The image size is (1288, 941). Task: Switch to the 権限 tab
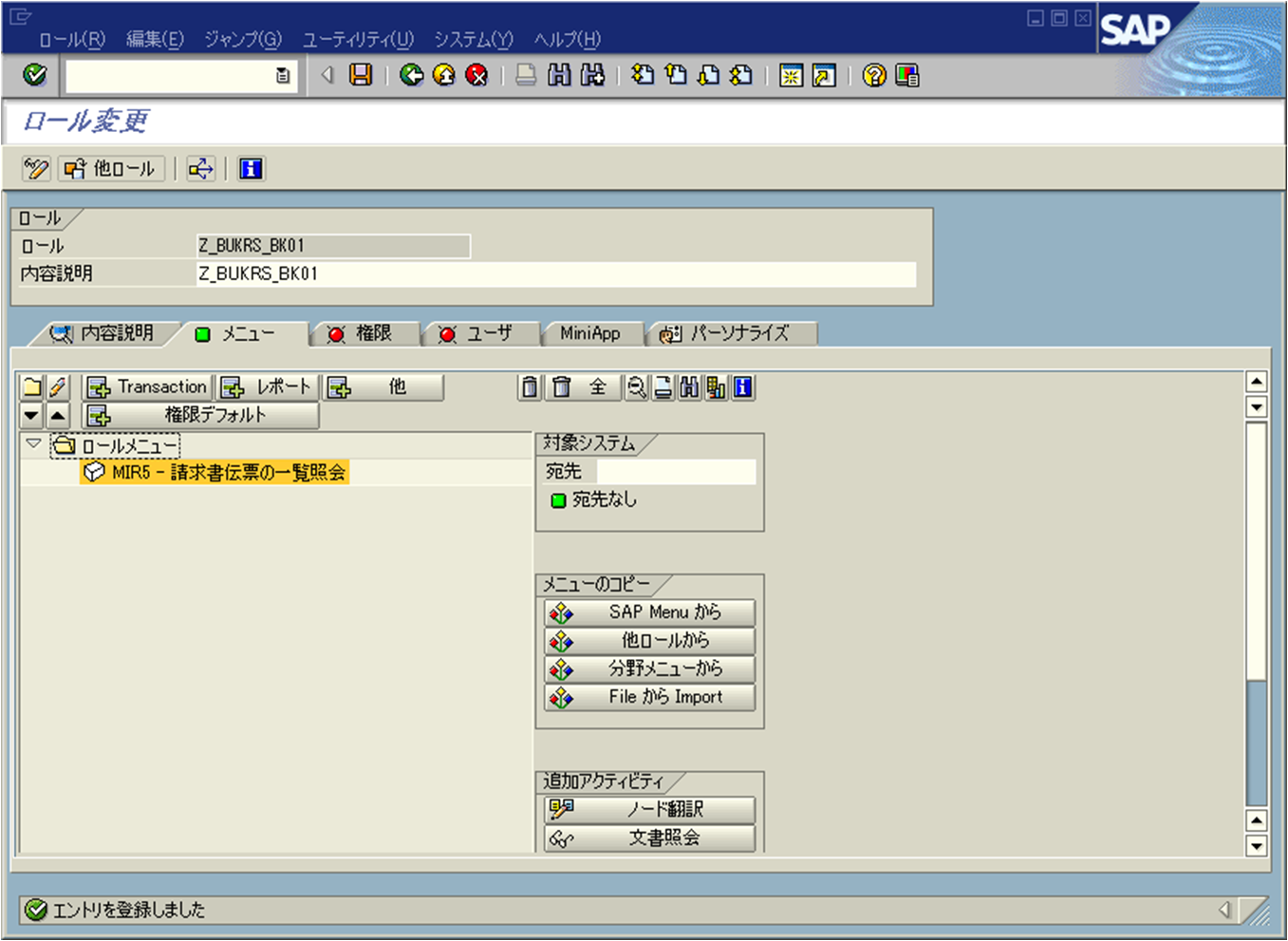coord(365,333)
